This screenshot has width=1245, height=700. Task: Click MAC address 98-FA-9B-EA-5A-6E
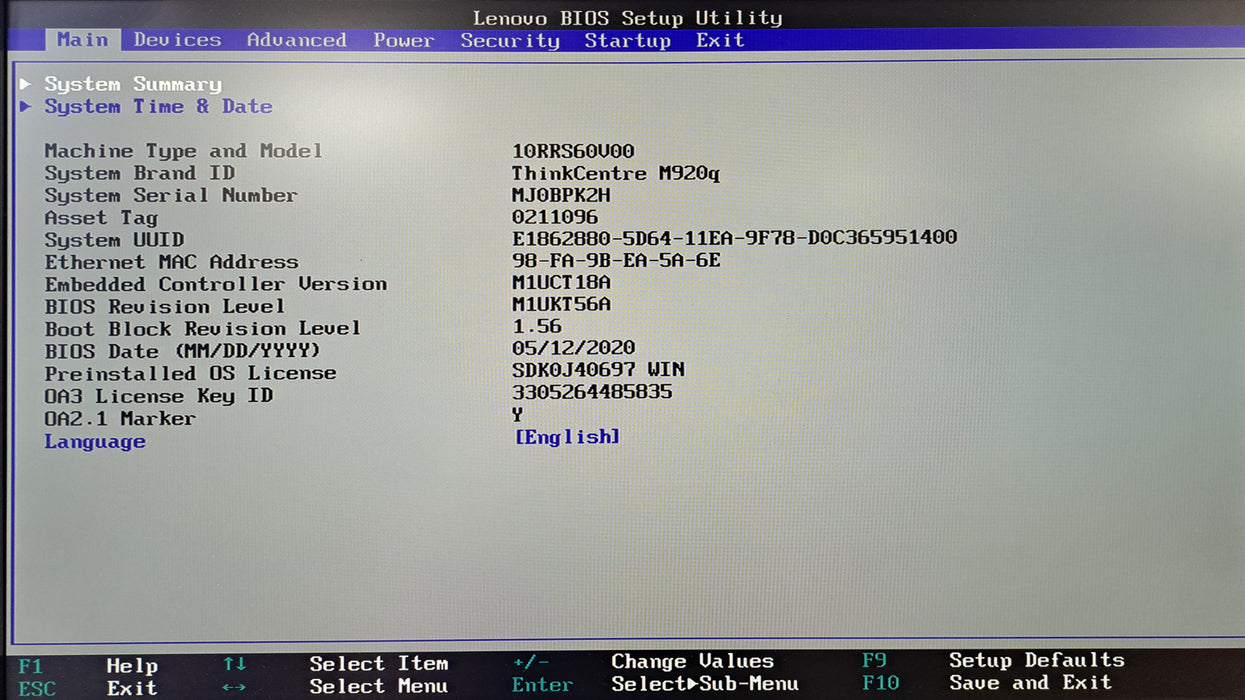click(x=616, y=260)
